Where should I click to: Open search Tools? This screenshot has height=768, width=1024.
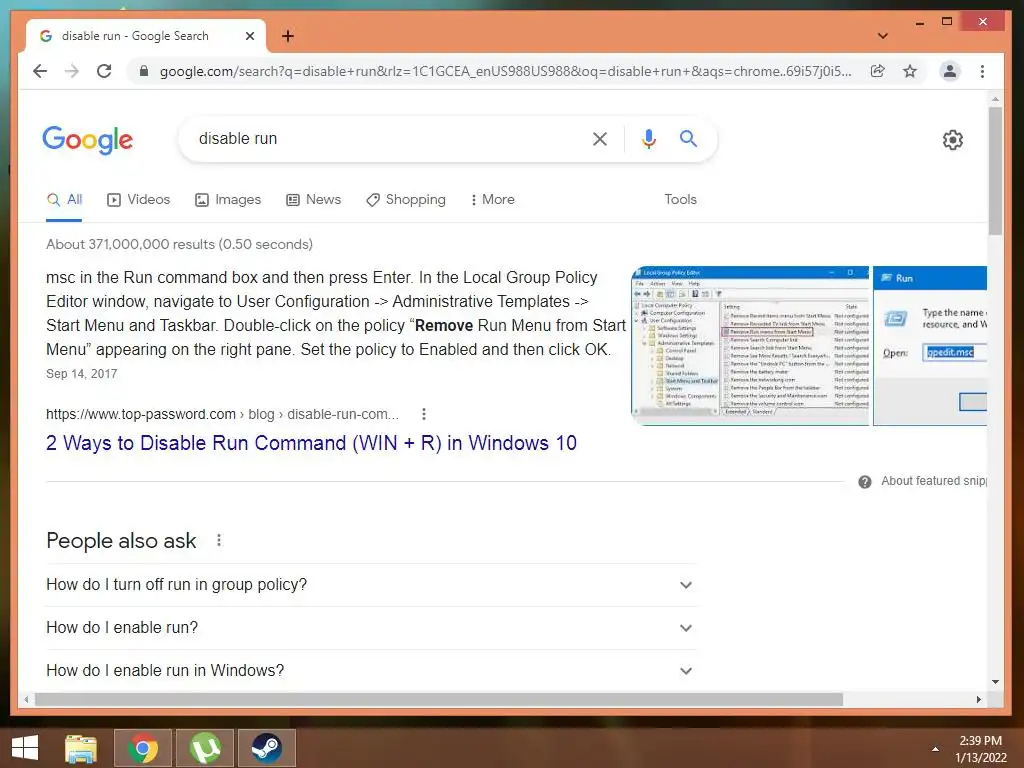680,200
